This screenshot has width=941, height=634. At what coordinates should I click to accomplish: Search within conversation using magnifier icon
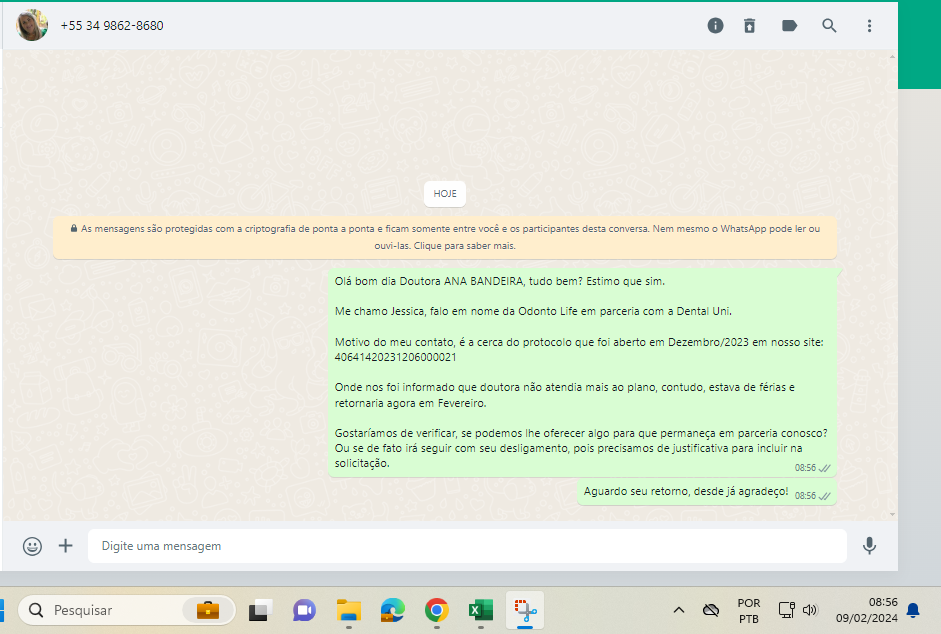[x=829, y=25]
